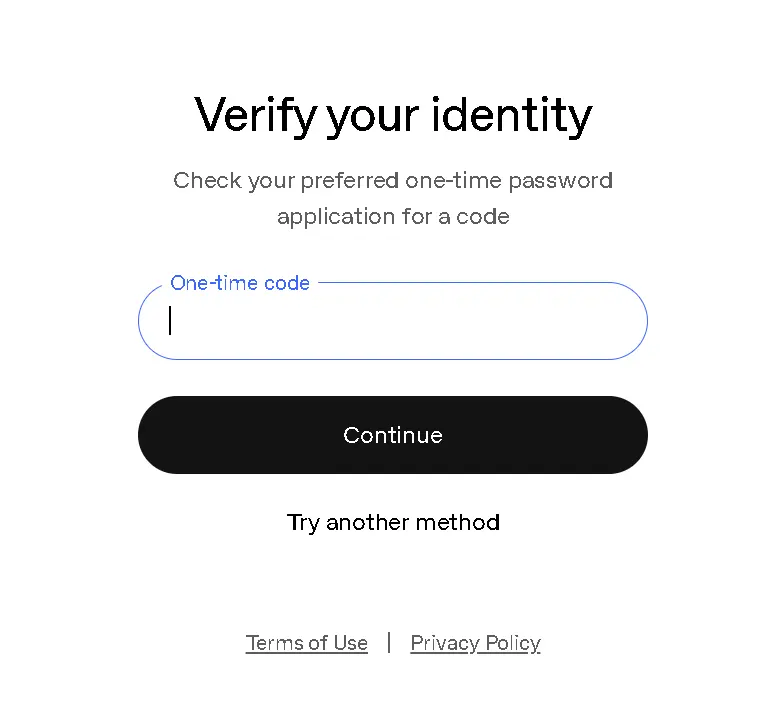Click the word "identity" in the title
Screen dimensions: 782x722
point(512,116)
